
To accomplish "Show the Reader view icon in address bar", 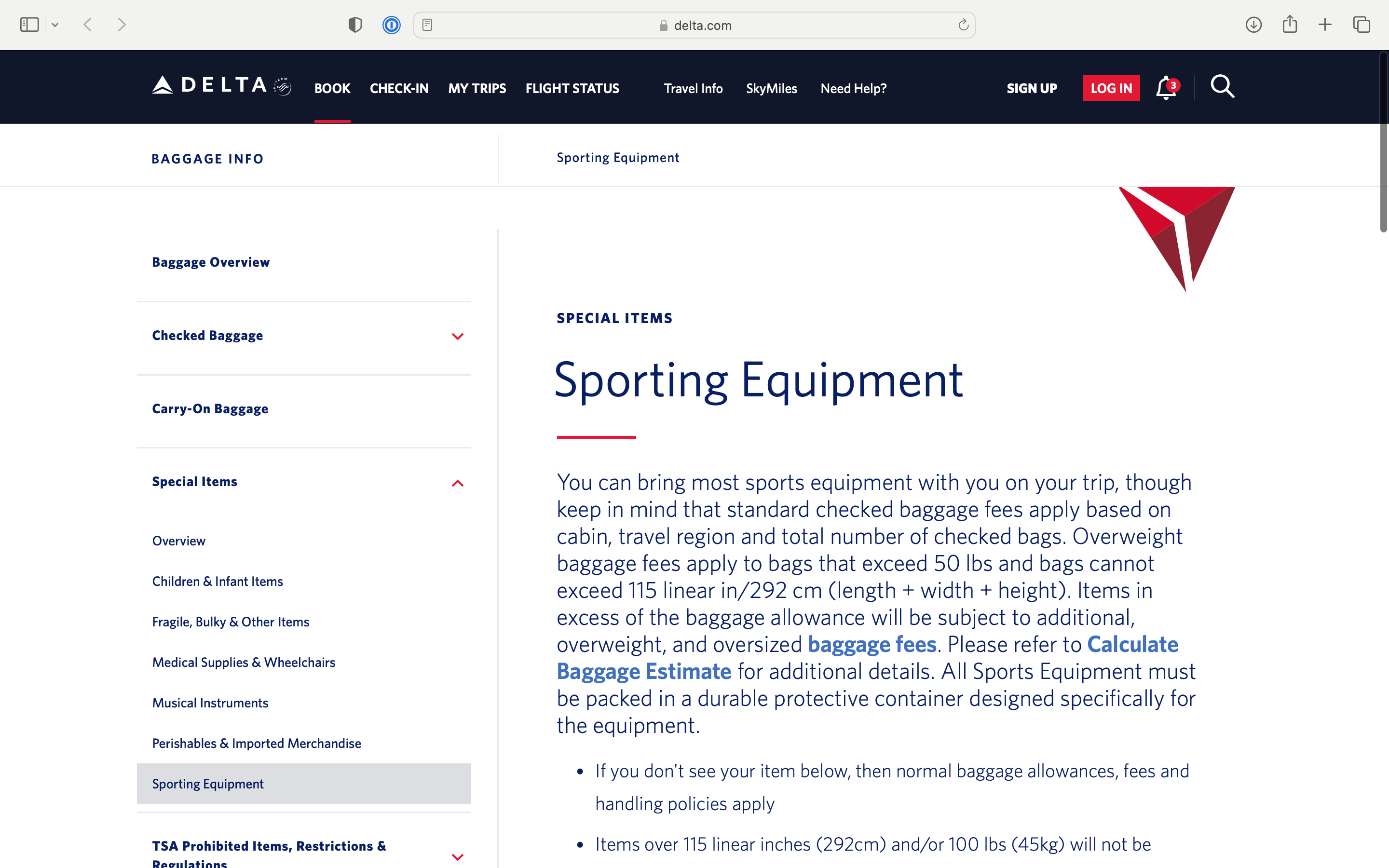I will [427, 25].
